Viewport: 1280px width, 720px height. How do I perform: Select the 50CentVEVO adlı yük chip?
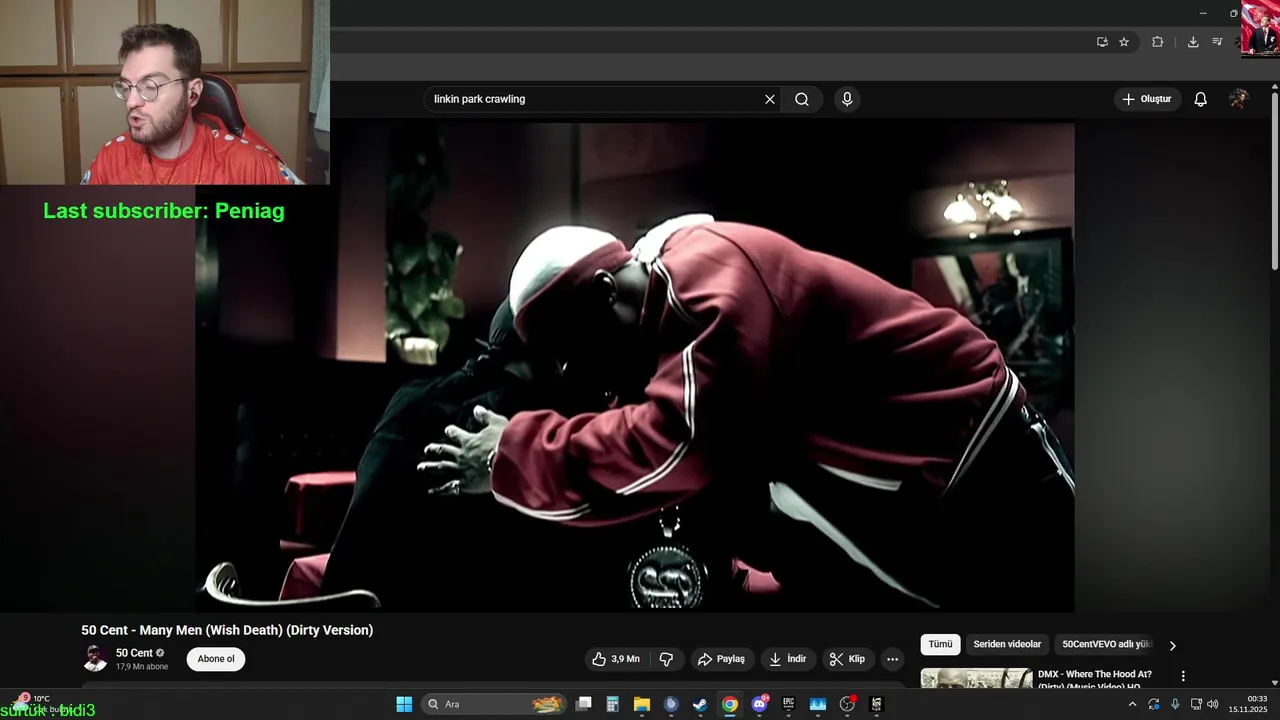[1107, 645]
